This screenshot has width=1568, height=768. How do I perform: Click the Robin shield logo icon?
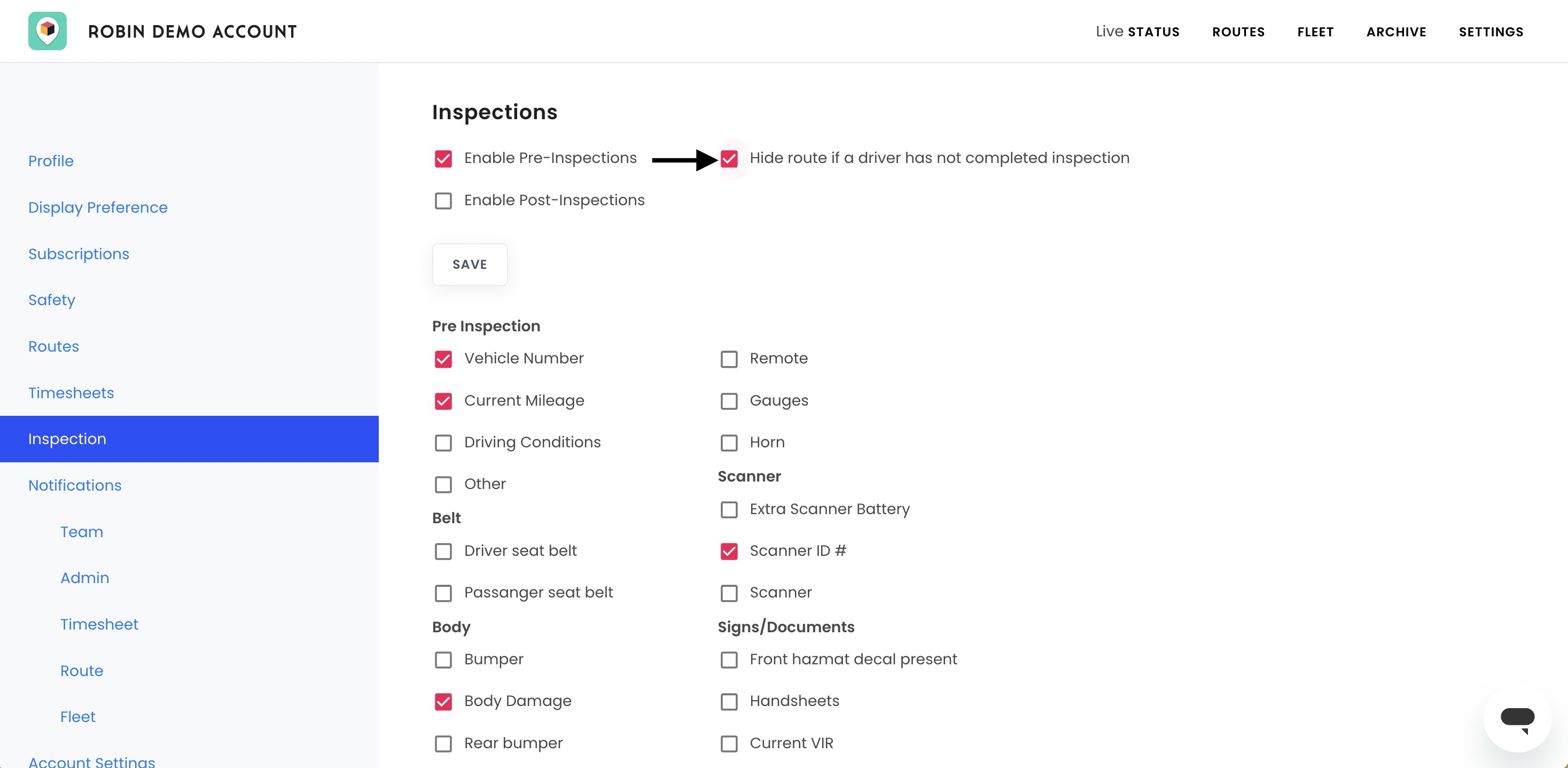pyautogui.click(x=48, y=31)
